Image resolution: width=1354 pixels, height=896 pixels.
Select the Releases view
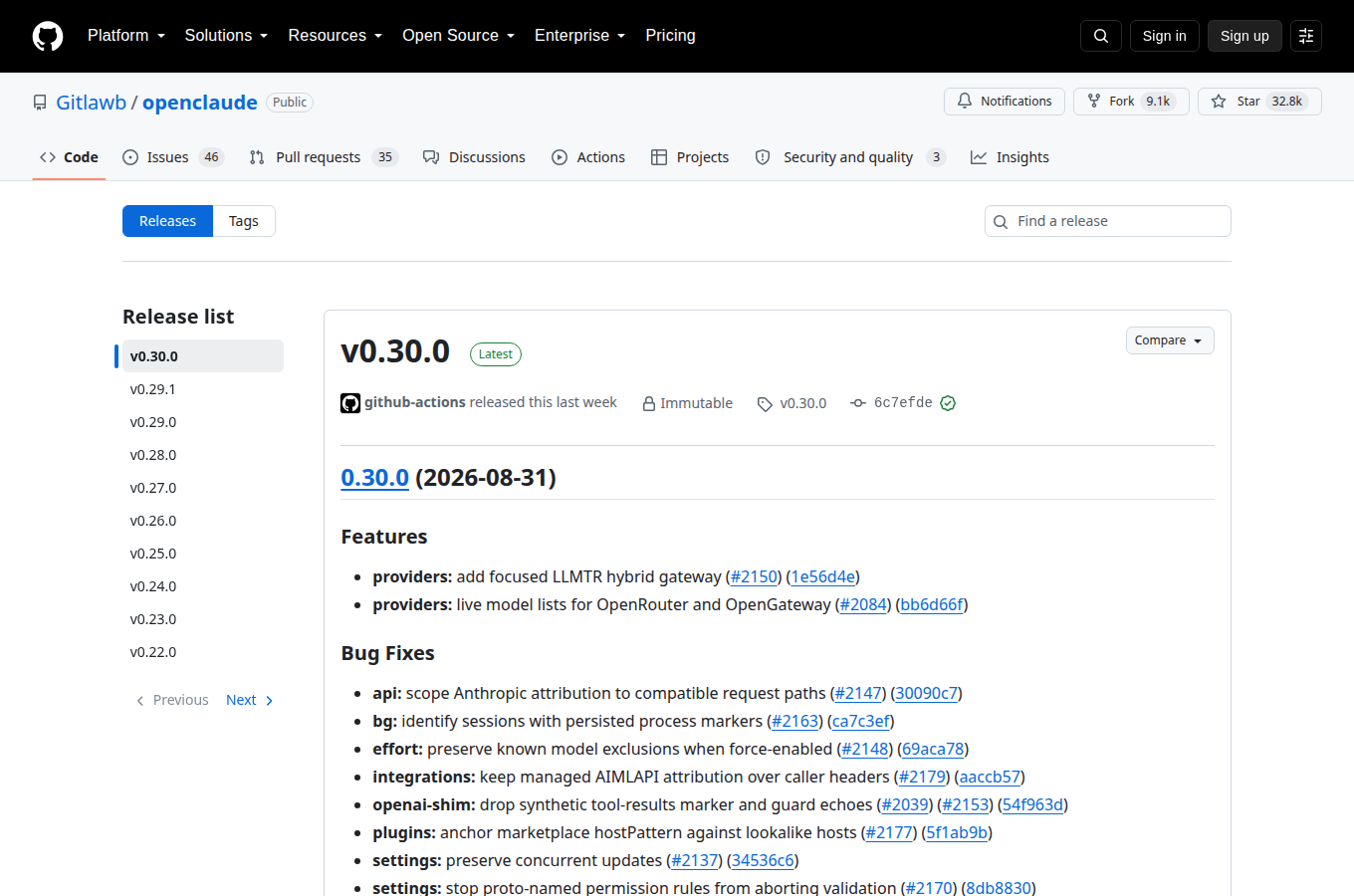167,221
